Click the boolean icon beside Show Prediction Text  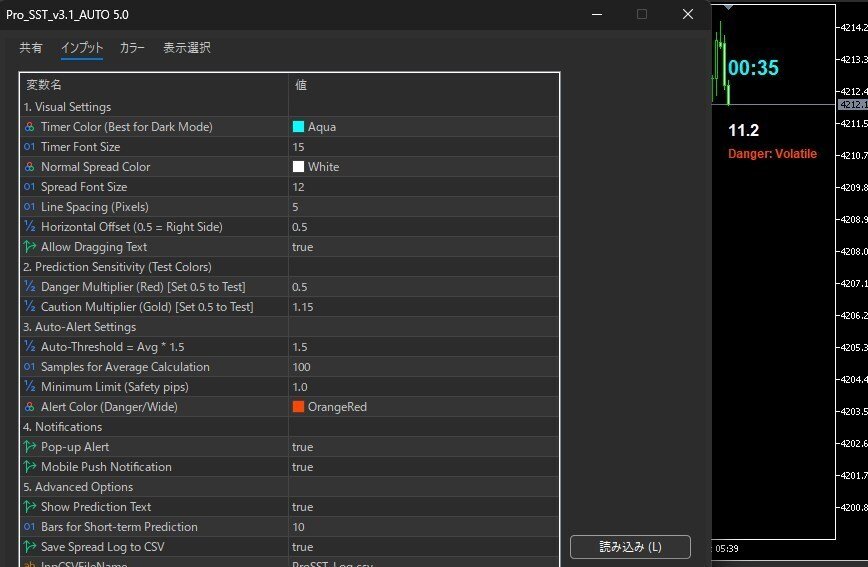tap(29, 507)
